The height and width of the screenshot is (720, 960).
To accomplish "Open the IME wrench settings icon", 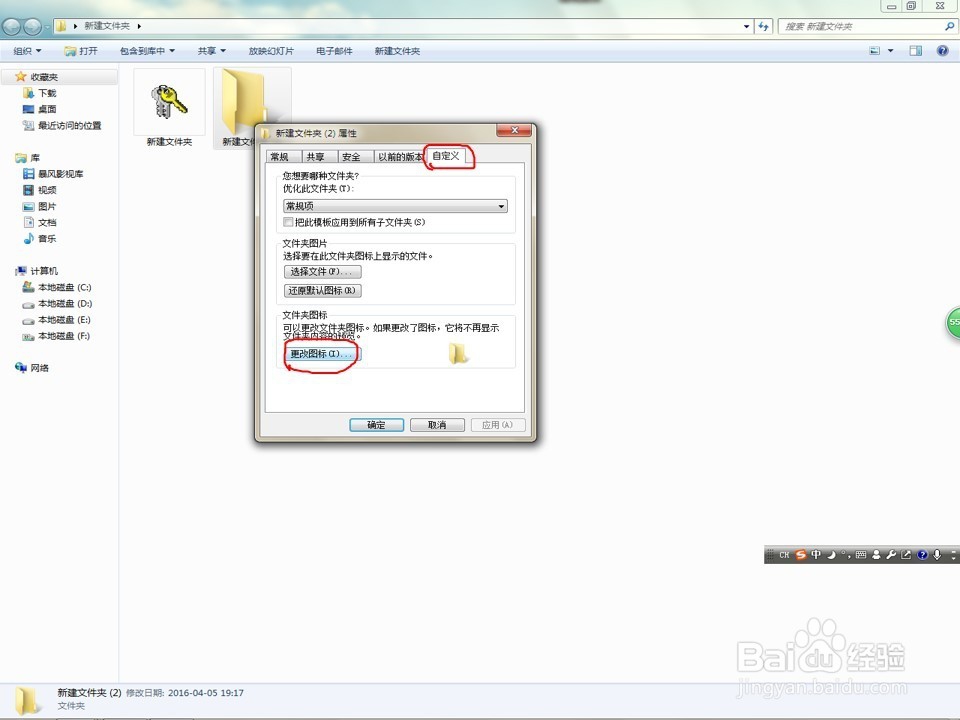I will click(891, 555).
